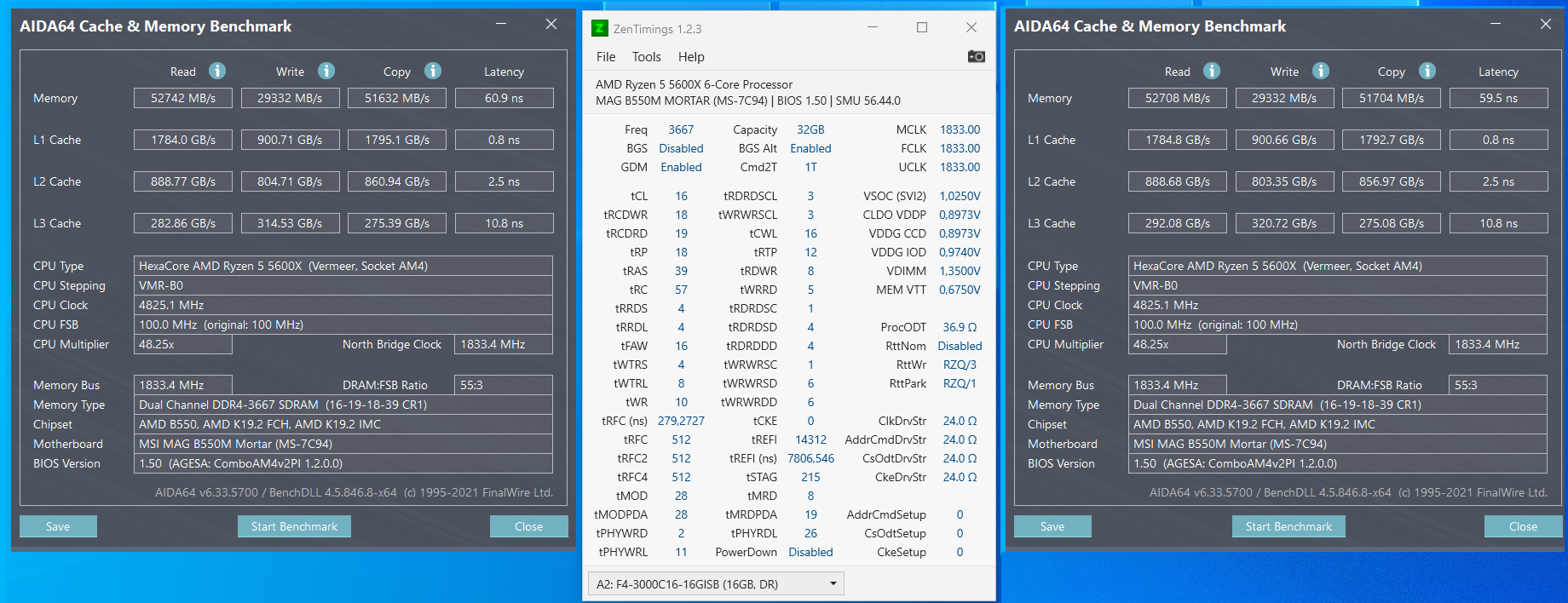Image resolution: width=1568 pixels, height=603 pixels.
Task: Select Memory Latency 60.9 ns in left window
Action: coord(504,98)
